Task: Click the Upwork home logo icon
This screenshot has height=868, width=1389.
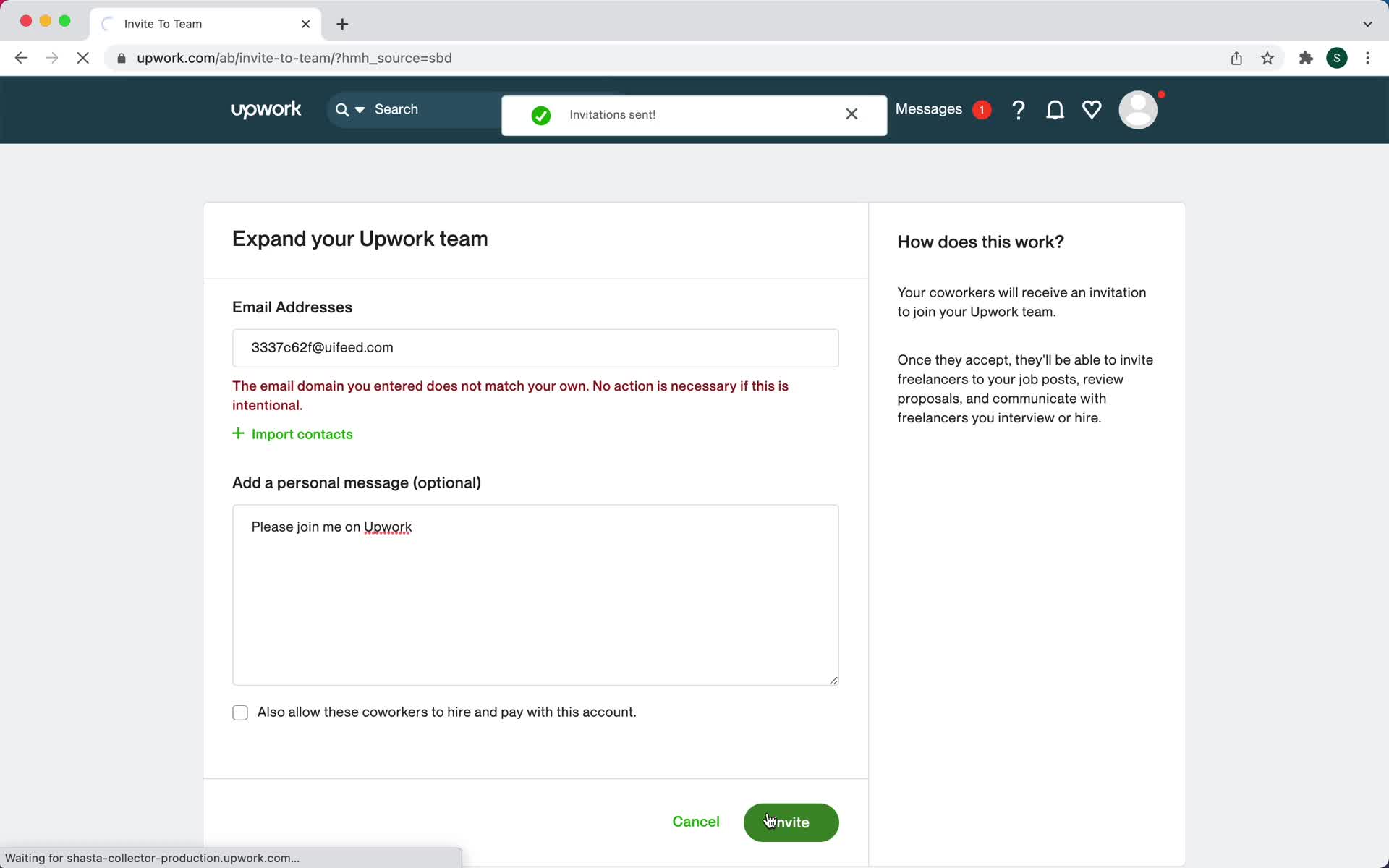Action: 265,109
